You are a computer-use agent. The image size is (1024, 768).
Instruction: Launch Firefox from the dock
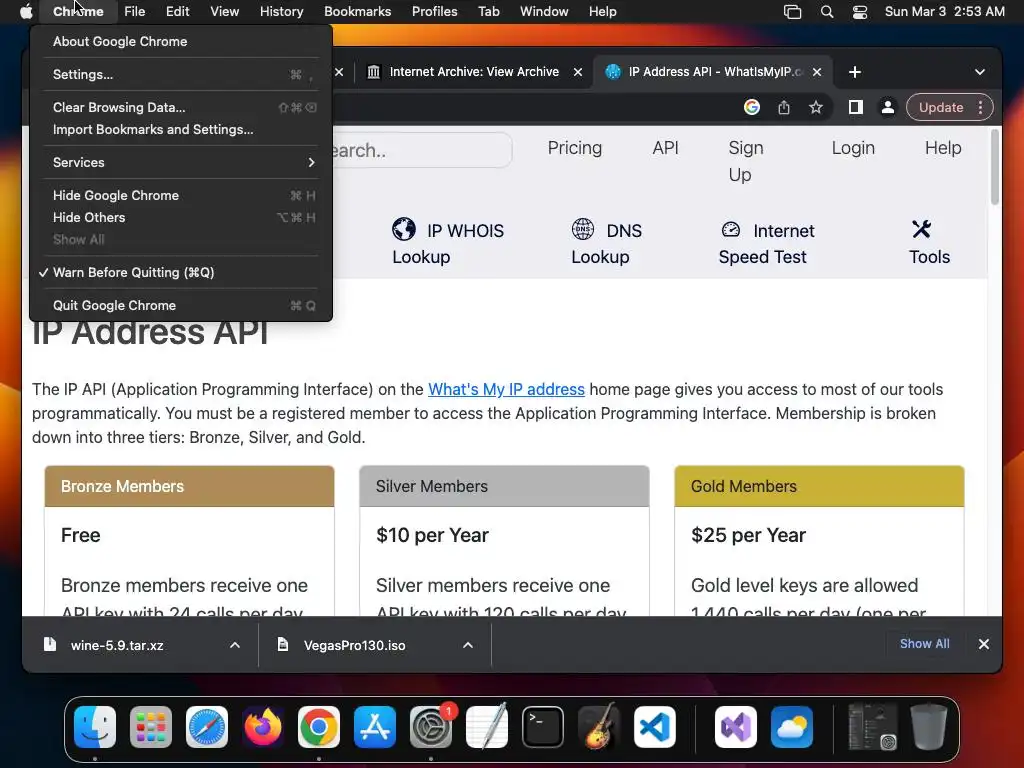pyautogui.click(x=263, y=727)
